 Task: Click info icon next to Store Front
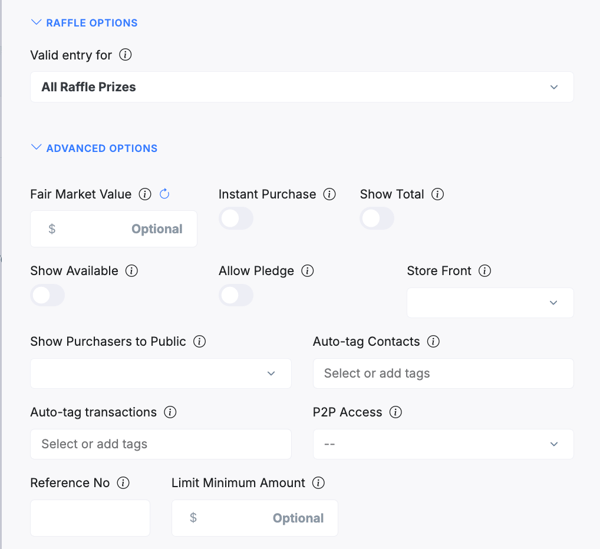pos(484,271)
